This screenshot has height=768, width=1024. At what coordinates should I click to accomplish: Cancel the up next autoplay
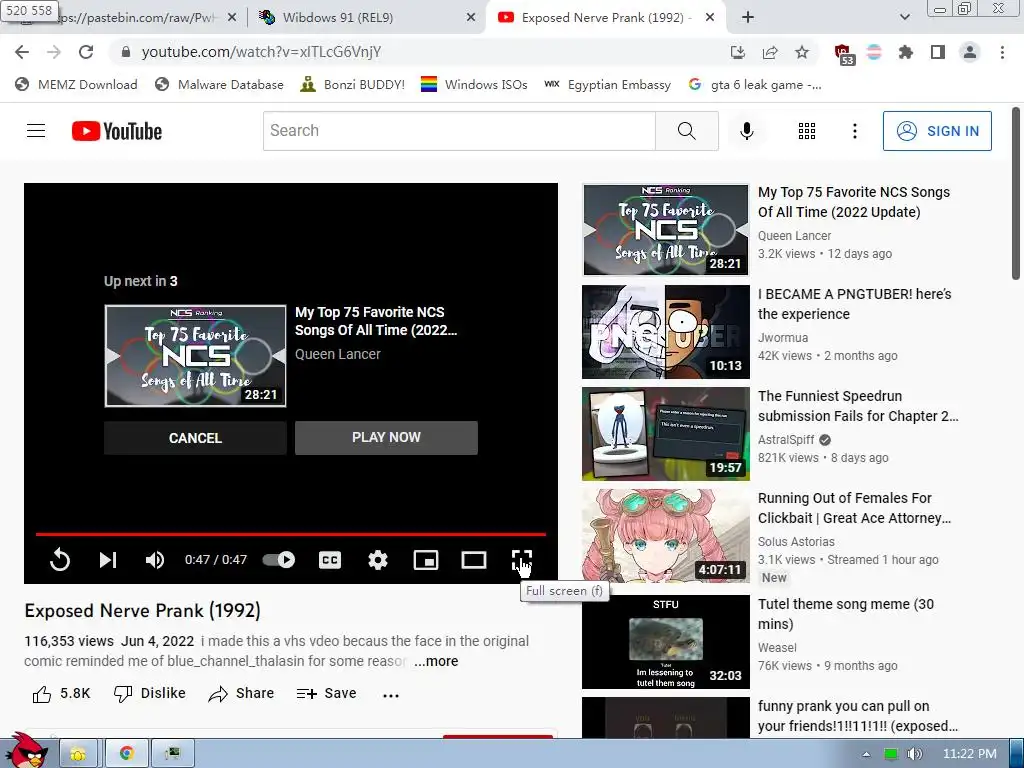[195, 438]
